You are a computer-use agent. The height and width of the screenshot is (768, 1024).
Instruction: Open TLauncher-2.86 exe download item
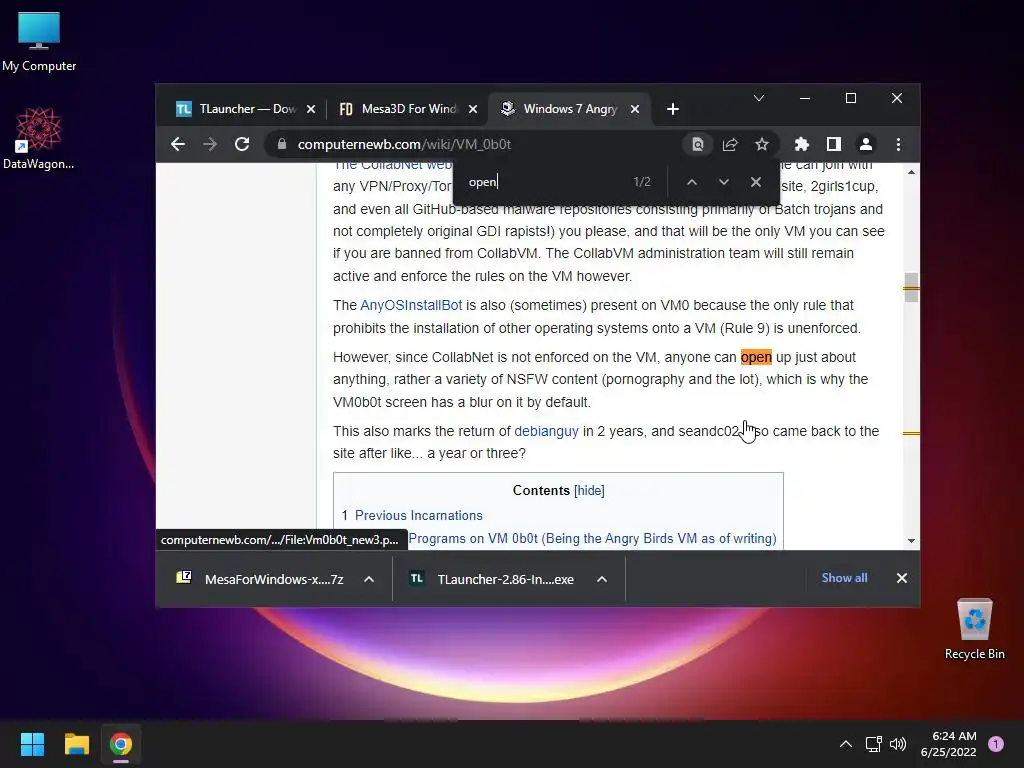tap(494, 579)
